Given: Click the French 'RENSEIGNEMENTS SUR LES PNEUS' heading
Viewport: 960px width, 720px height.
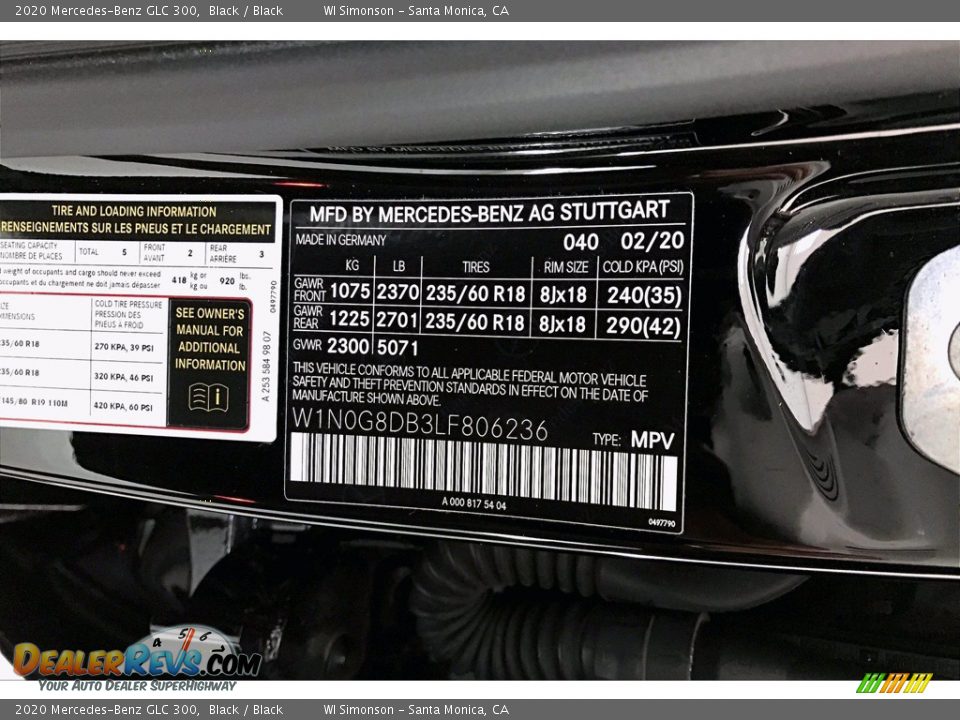Looking at the screenshot, I should click(135, 228).
